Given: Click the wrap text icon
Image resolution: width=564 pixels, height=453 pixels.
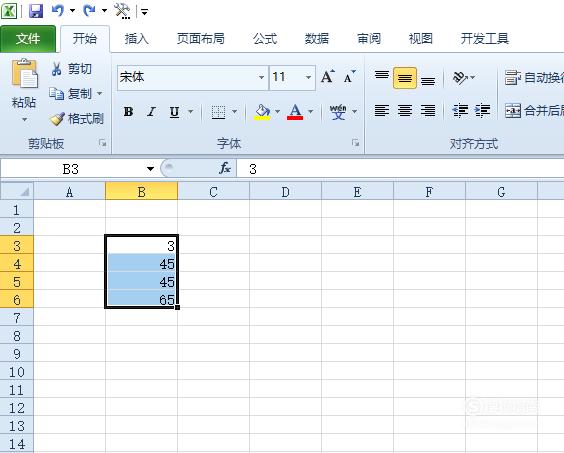Looking at the screenshot, I should click(x=513, y=77).
